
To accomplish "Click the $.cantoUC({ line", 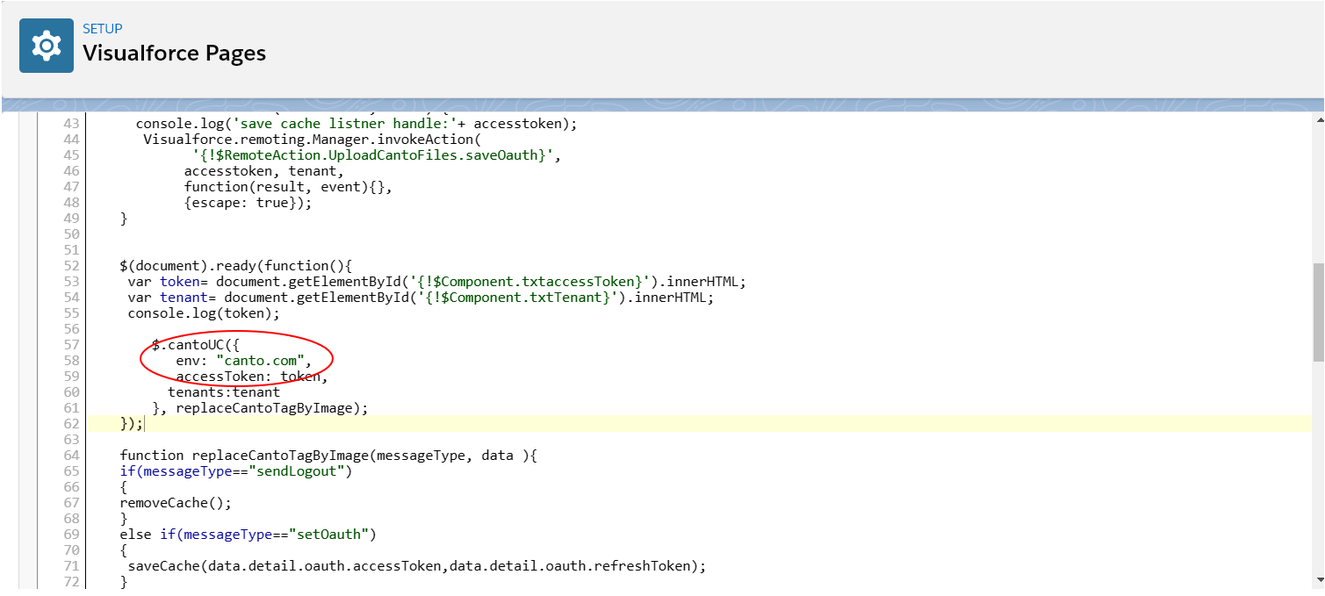I will pos(196,344).
